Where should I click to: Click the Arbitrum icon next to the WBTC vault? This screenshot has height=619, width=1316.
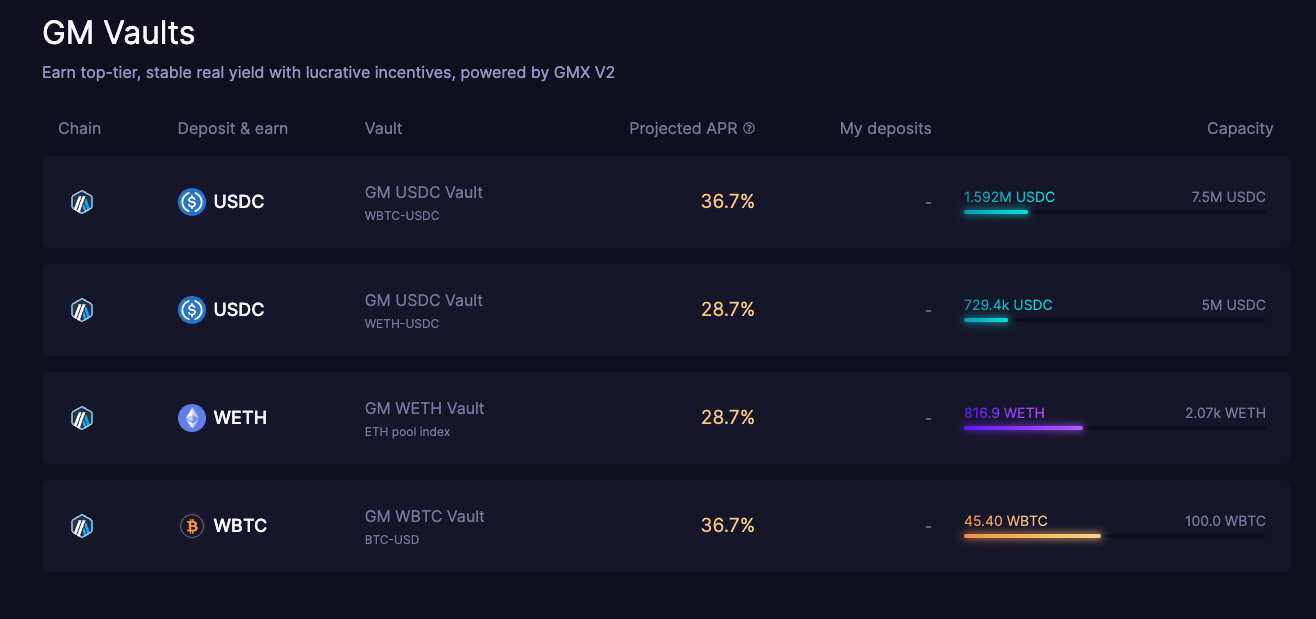(x=82, y=525)
